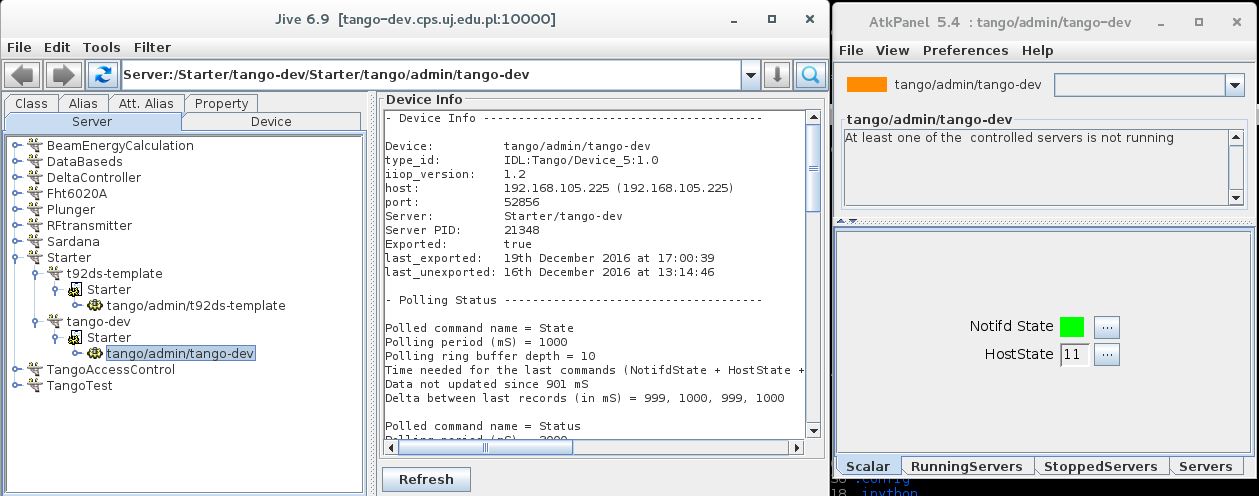
Task: Click the down-arrow go button beside path
Action: 778,74
